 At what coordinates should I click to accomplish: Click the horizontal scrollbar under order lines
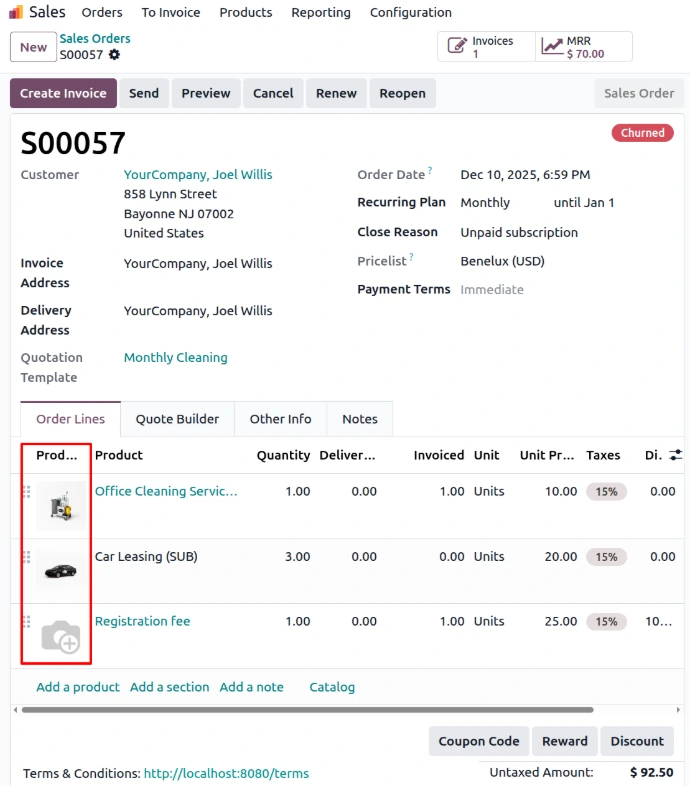tap(300, 710)
